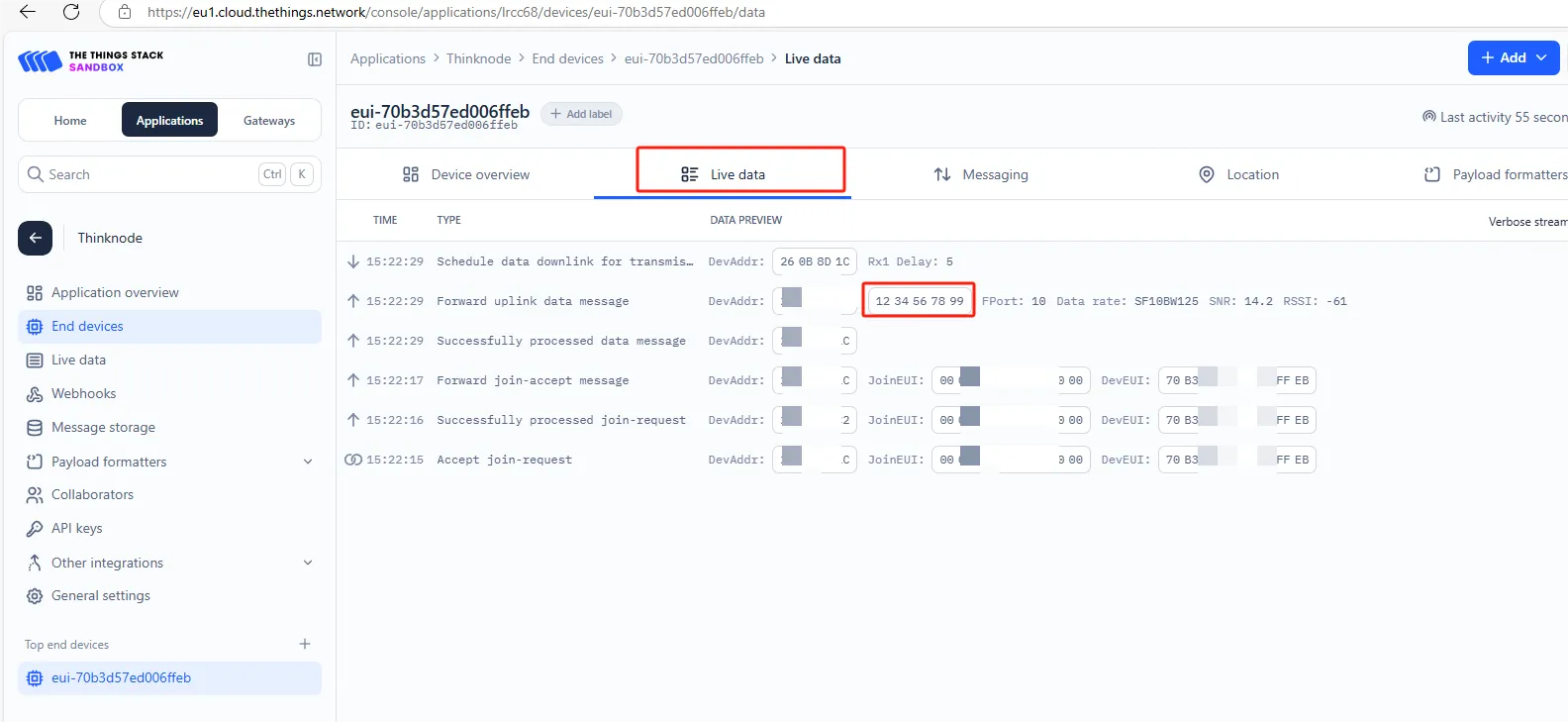This screenshot has height=722, width=1568.
Task: Select the Location tab
Action: 1238,174
